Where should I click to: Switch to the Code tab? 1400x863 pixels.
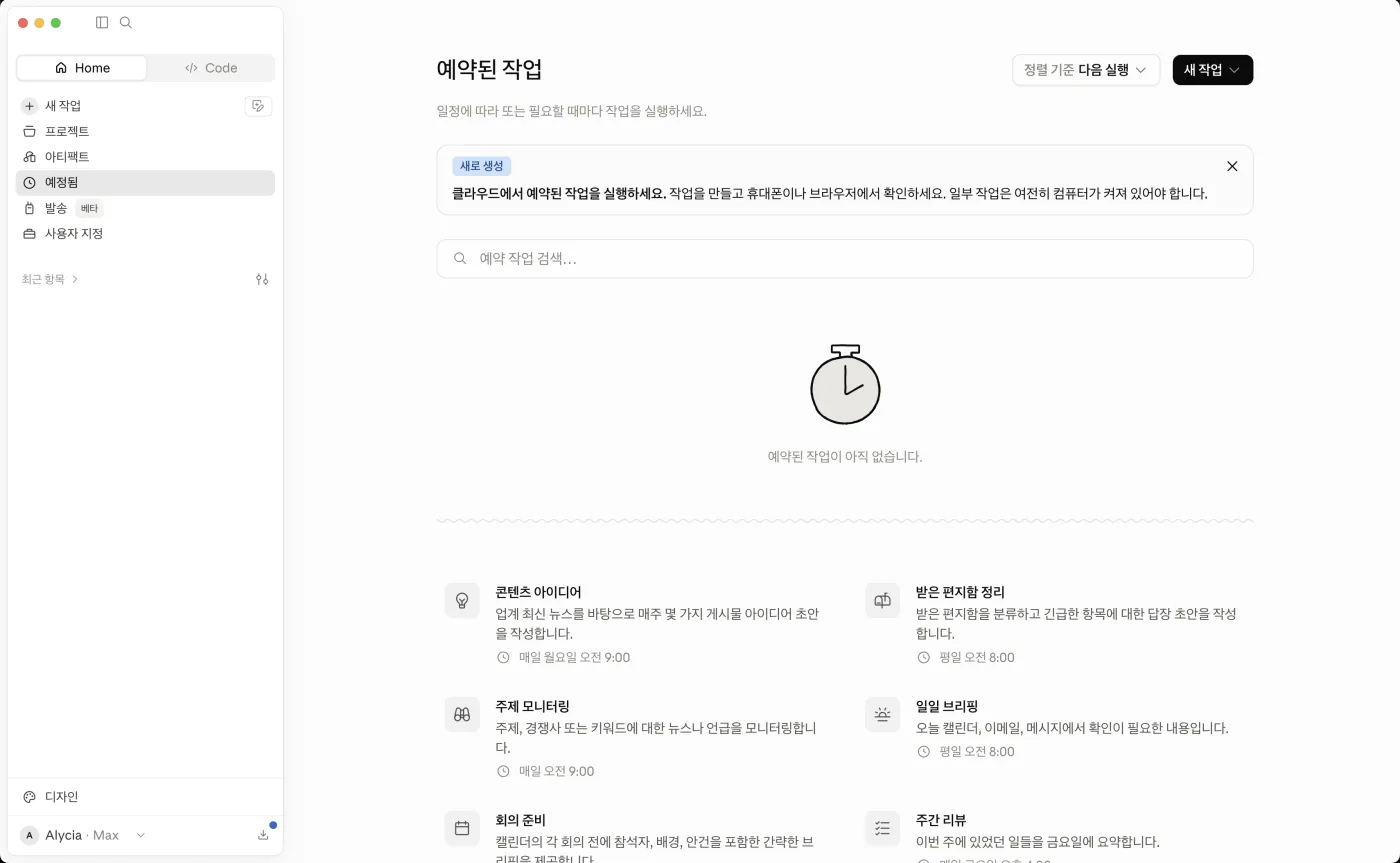pos(211,68)
